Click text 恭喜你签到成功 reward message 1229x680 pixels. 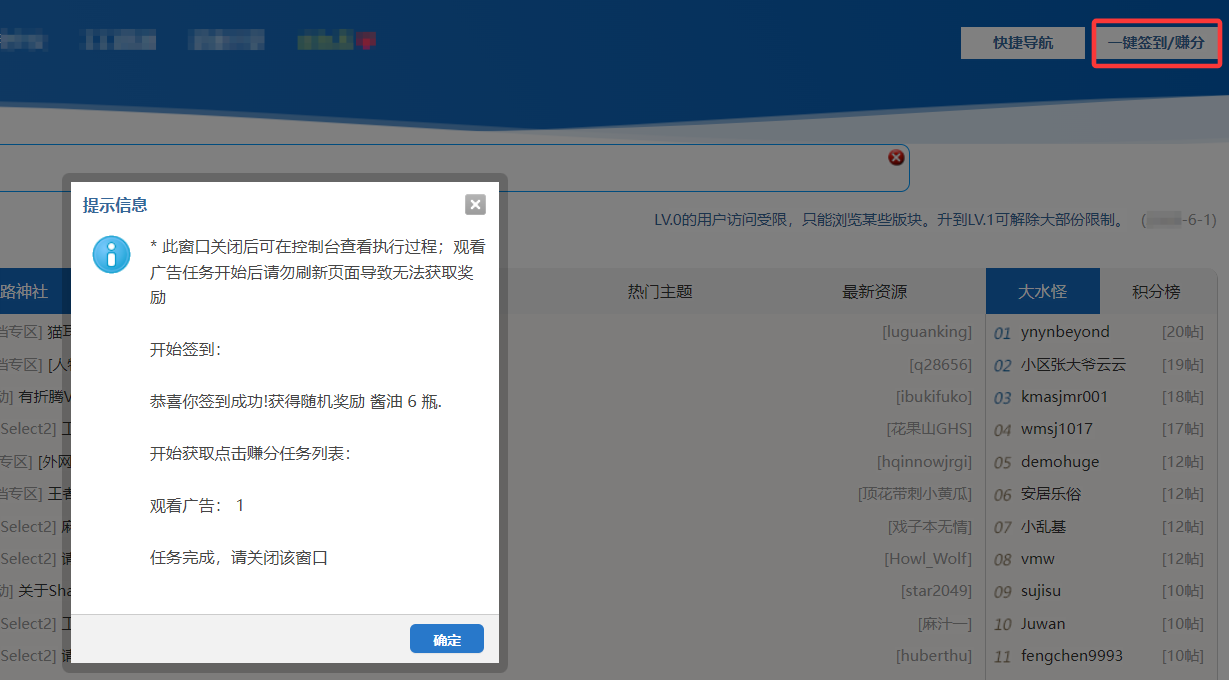(x=296, y=401)
